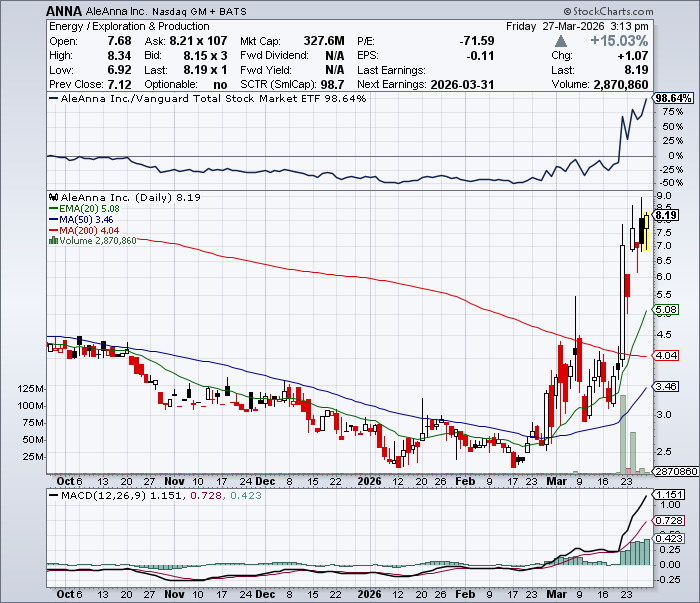Click the Bid value 8.15 x 3
The width and height of the screenshot is (700, 603).
click(x=205, y=56)
